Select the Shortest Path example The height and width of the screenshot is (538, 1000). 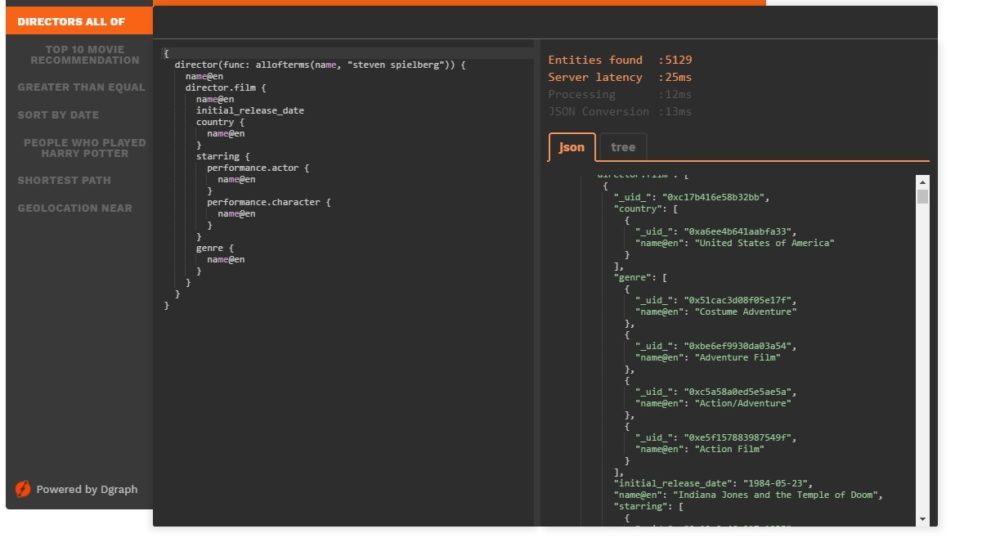(64, 180)
